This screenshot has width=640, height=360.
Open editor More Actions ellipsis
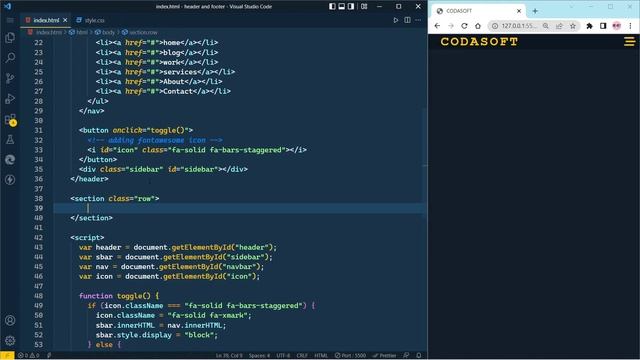tap(418, 20)
